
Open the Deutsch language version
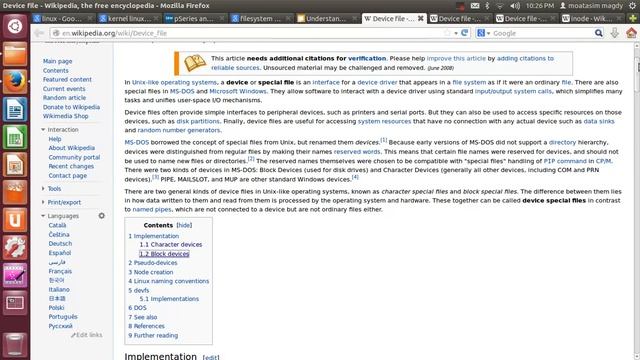coord(60,244)
